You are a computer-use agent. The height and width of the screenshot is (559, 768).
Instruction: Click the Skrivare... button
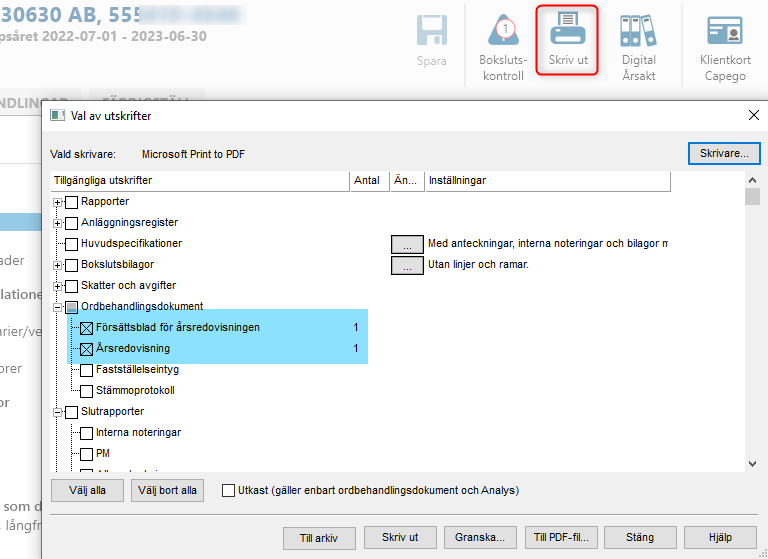(724, 153)
